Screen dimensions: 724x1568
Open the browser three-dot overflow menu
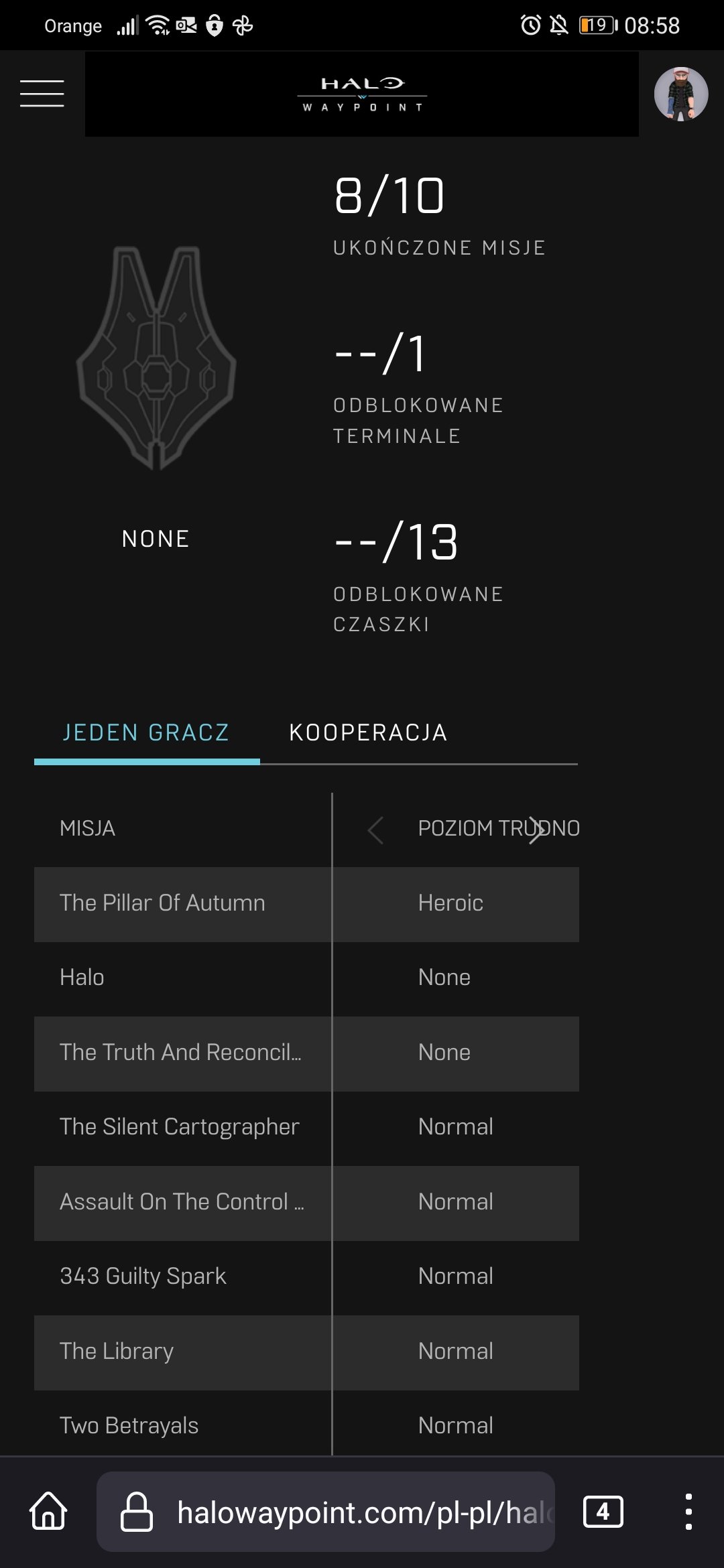[688, 1511]
